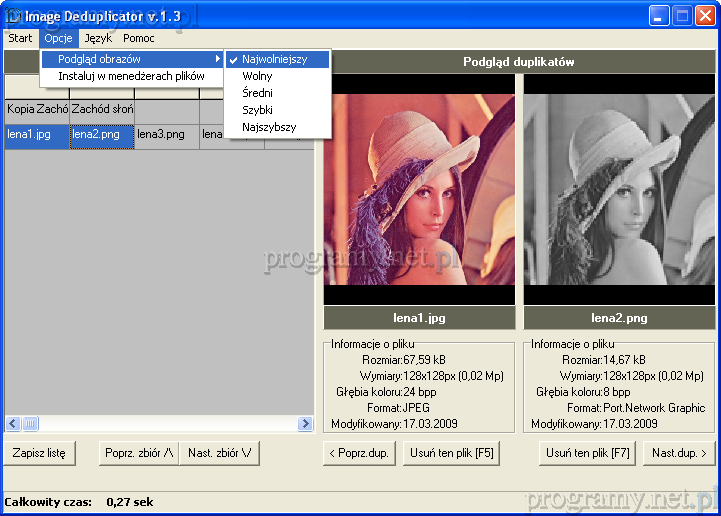The height and width of the screenshot is (516, 721).
Task: Pick the Szybki speed option
Action: click(257, 110)
